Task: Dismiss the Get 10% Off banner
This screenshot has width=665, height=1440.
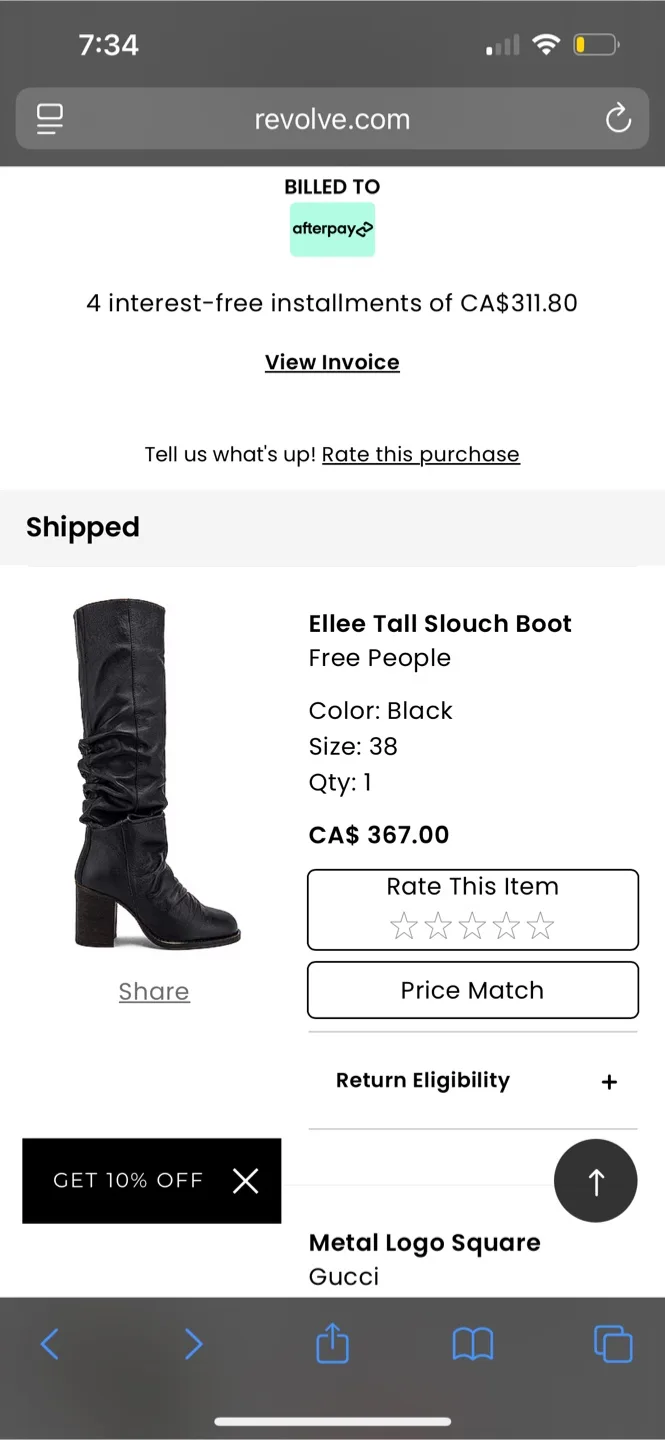Action: 245,1181
